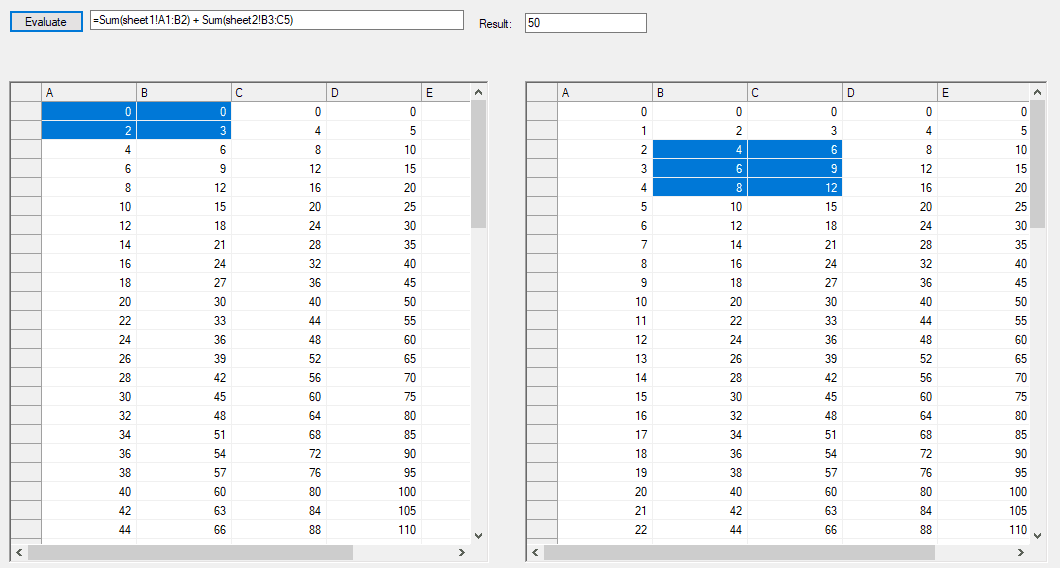Click right grid horizontal scrollbar thumb
Screen dimensions: 1060x568
tap(739, 552)
